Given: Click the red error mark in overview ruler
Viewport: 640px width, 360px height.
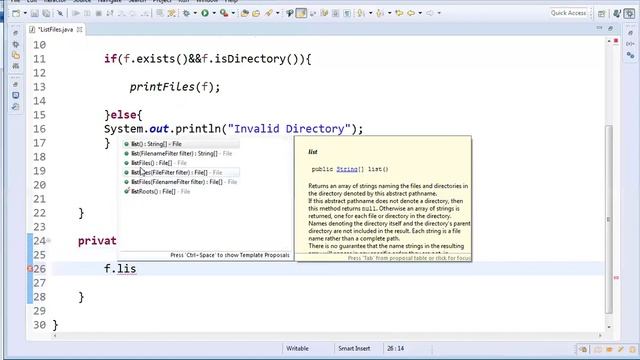Looking at the screenshot, I should pos(616,278).
